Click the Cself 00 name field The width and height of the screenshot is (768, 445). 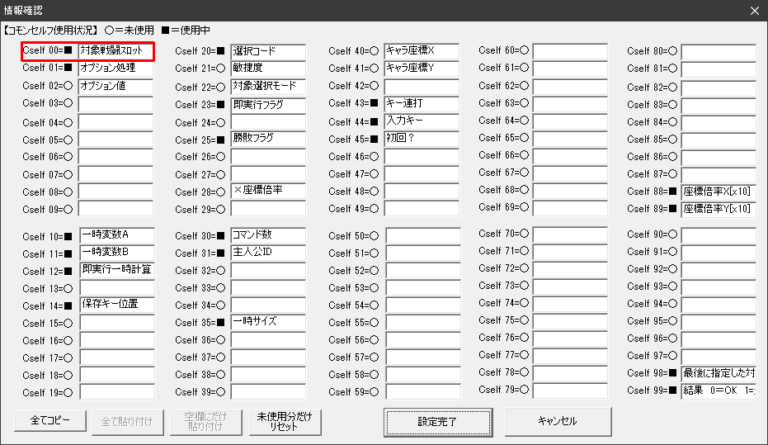(115, 50)
